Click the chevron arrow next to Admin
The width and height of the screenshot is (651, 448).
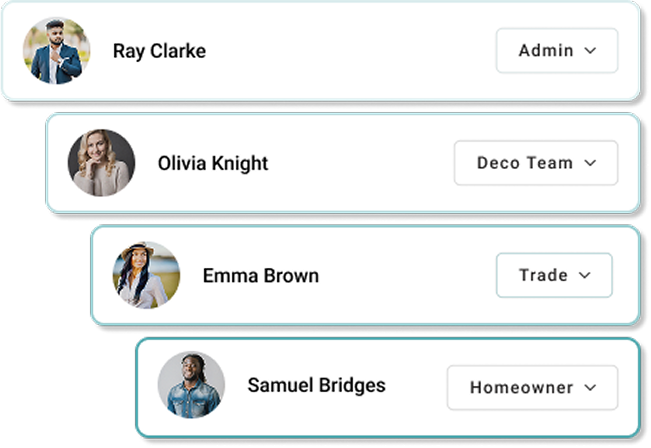click(x=590, y=51)
